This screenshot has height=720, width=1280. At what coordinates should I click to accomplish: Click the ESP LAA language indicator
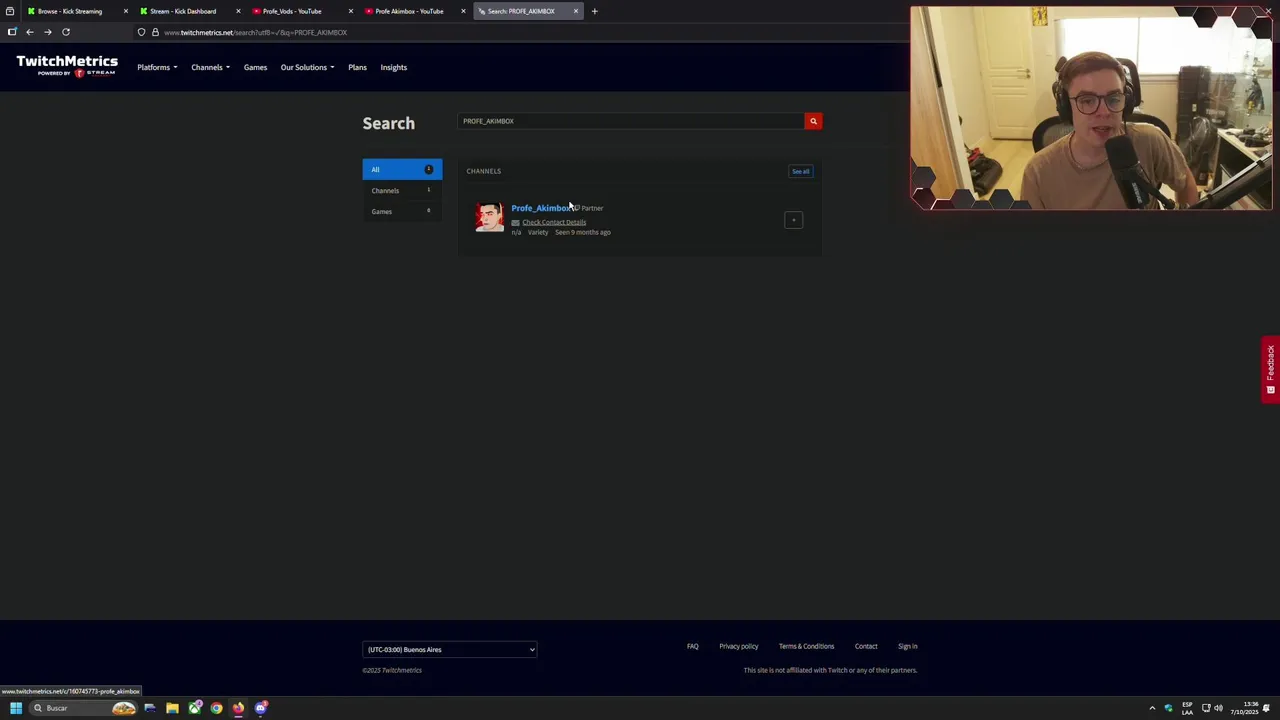point(1187,708)
